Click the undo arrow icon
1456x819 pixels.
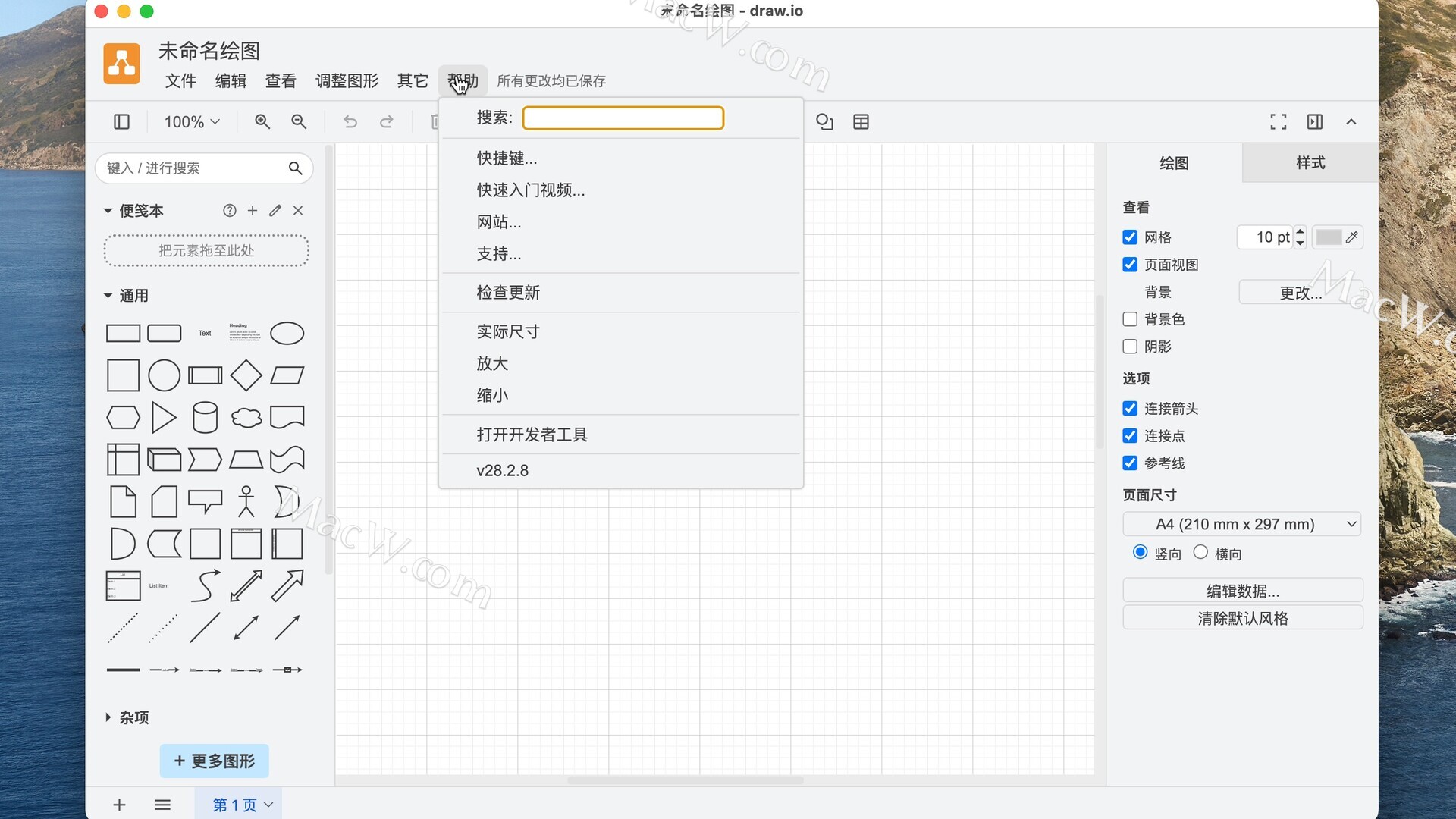[350, 121]
